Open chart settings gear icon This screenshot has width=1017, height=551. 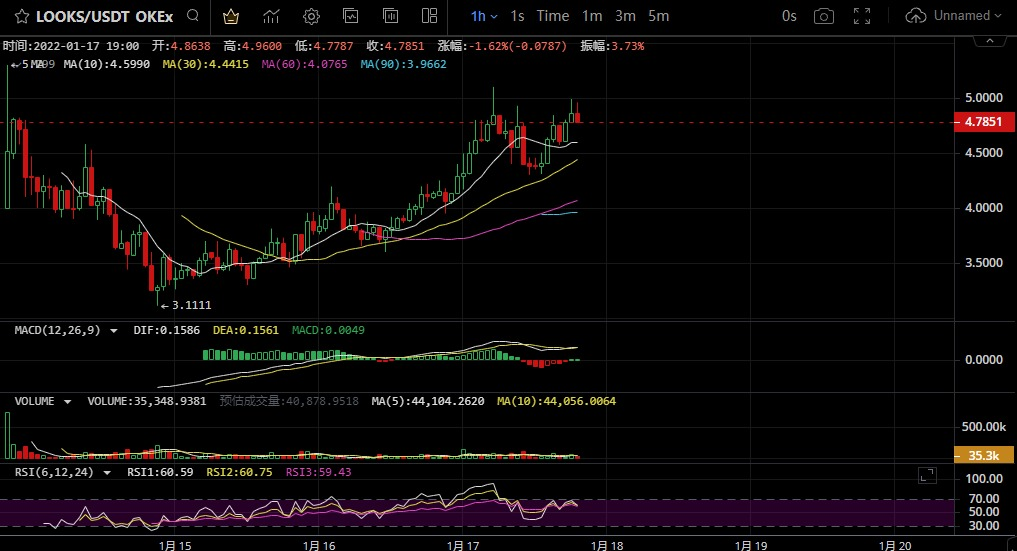click(311, 16)
